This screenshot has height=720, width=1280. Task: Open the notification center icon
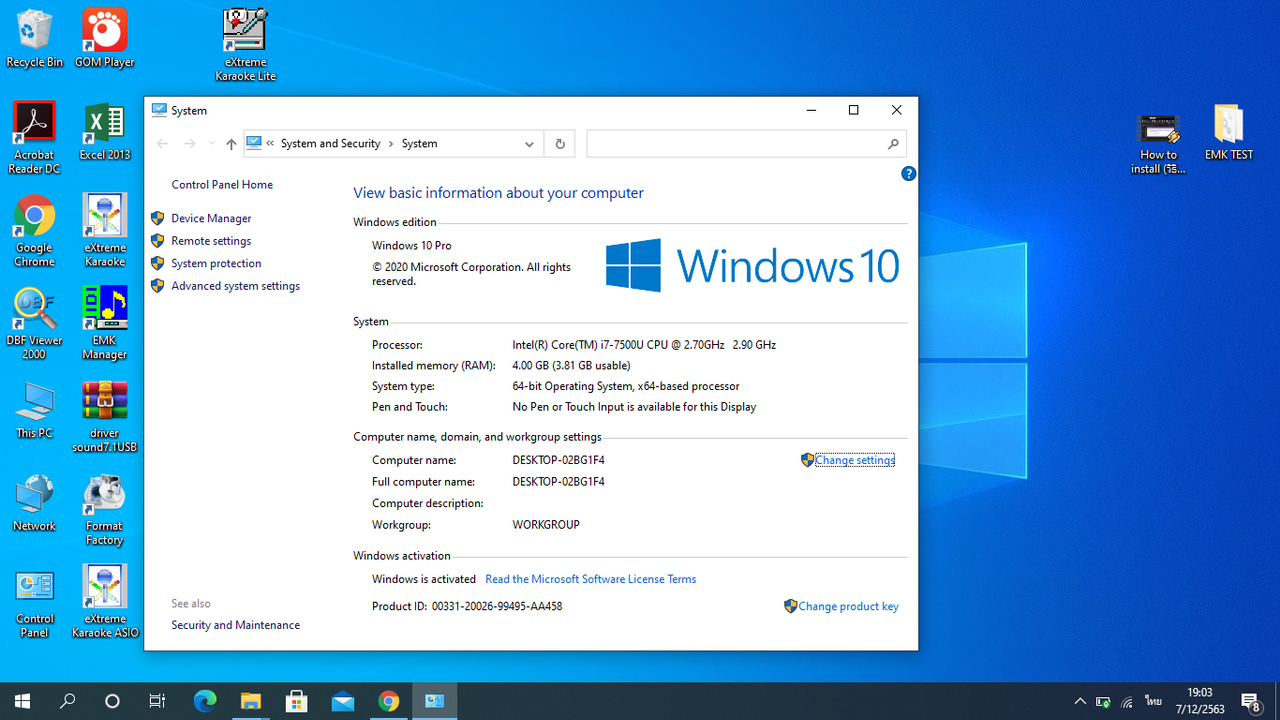1251,701
